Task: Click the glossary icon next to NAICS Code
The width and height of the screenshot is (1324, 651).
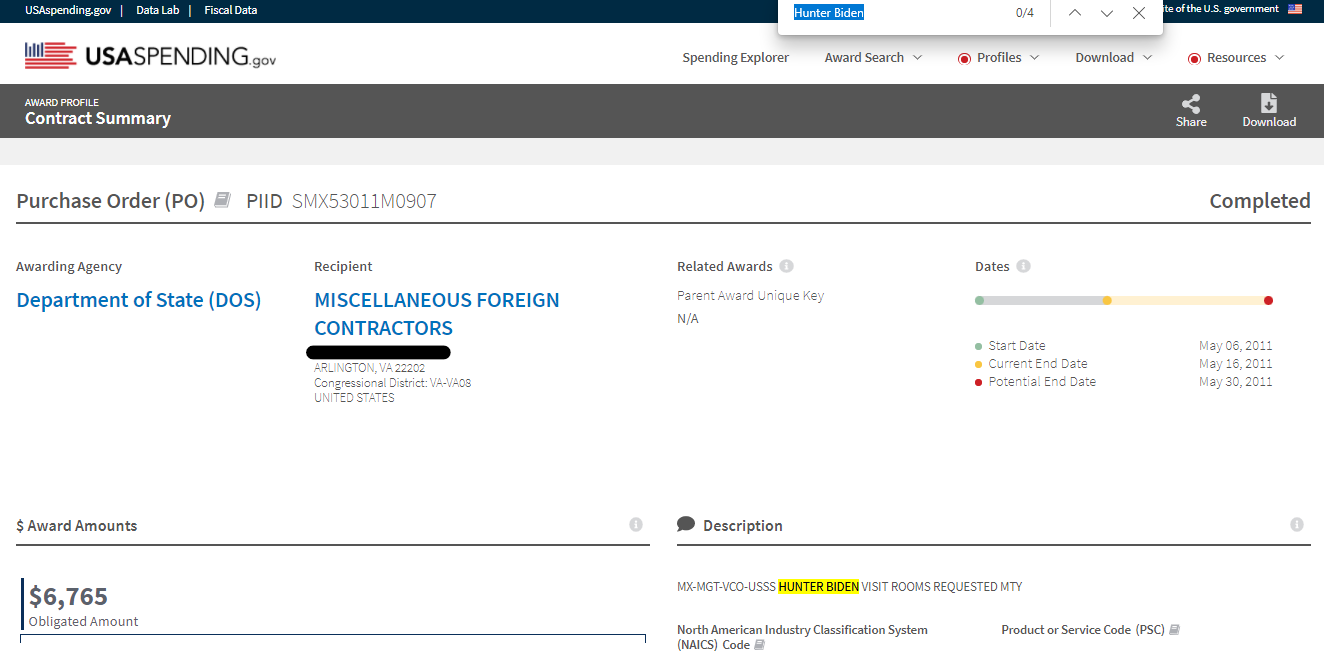Action: [x=759, y=645]
